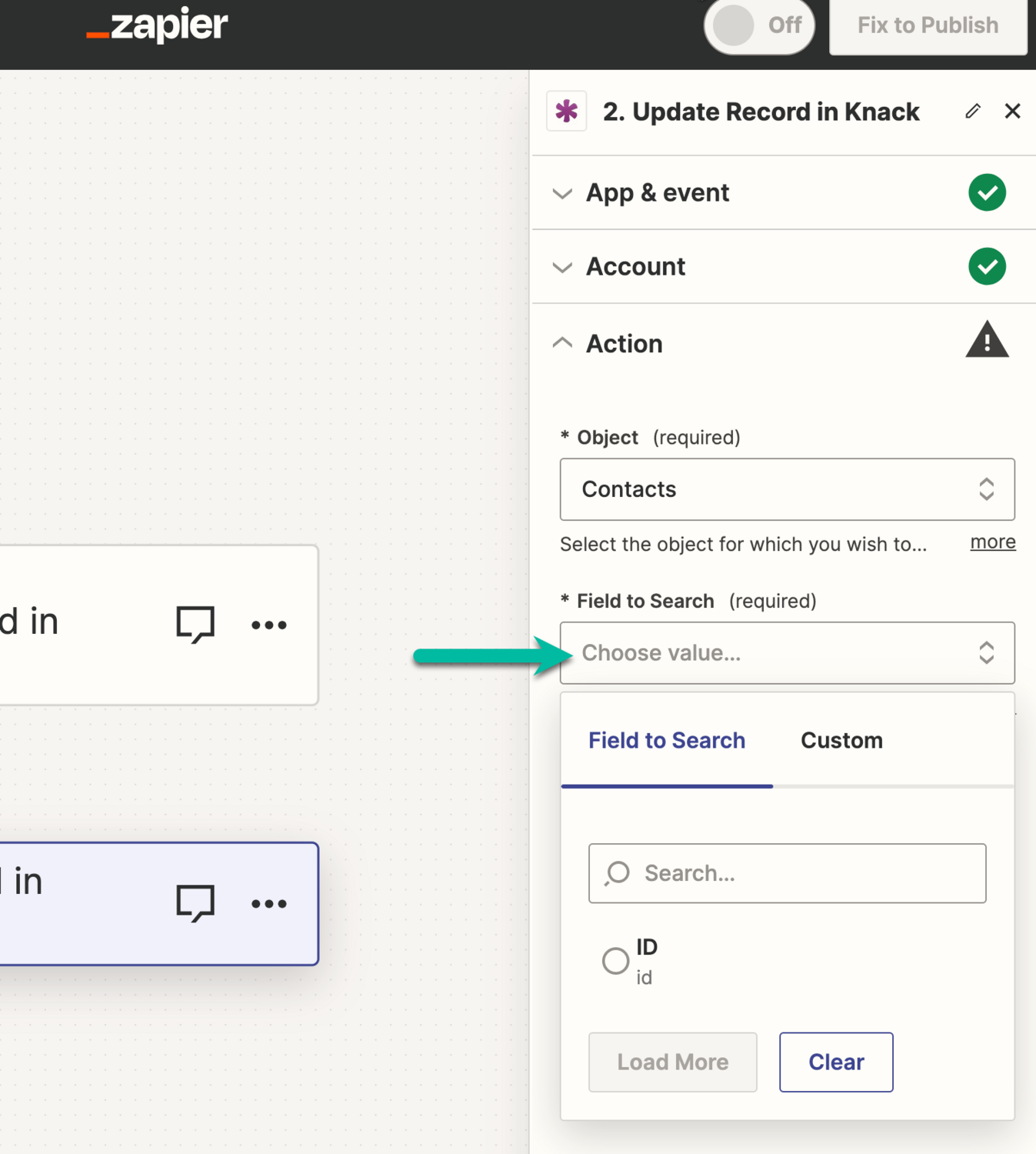The image size is (1036, 1154).
Task: Collapse the Action section
Action: (624, 343)
